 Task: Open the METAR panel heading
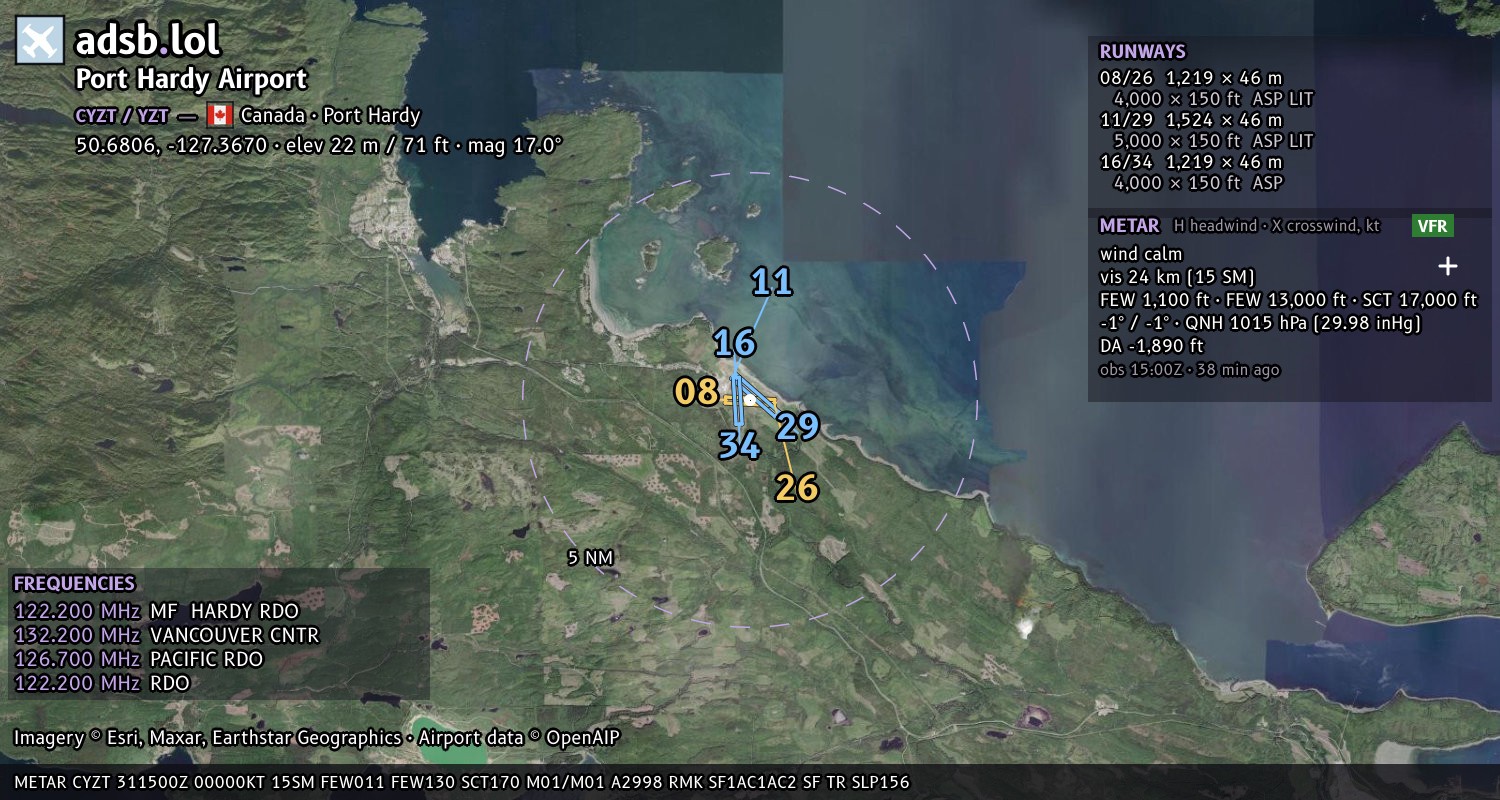[x=1129, y=226]
